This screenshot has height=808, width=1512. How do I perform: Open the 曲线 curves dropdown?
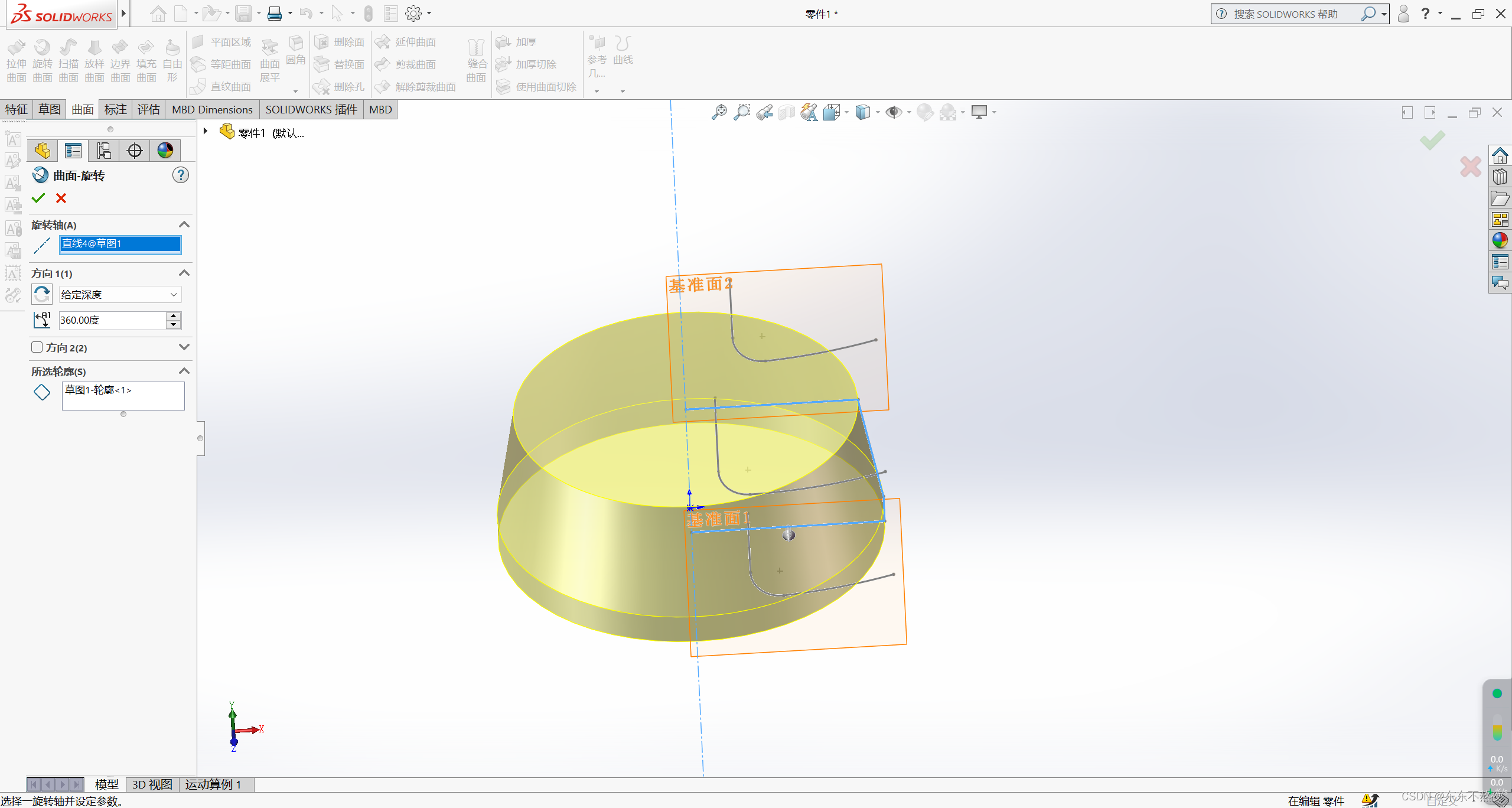point(623,90)
